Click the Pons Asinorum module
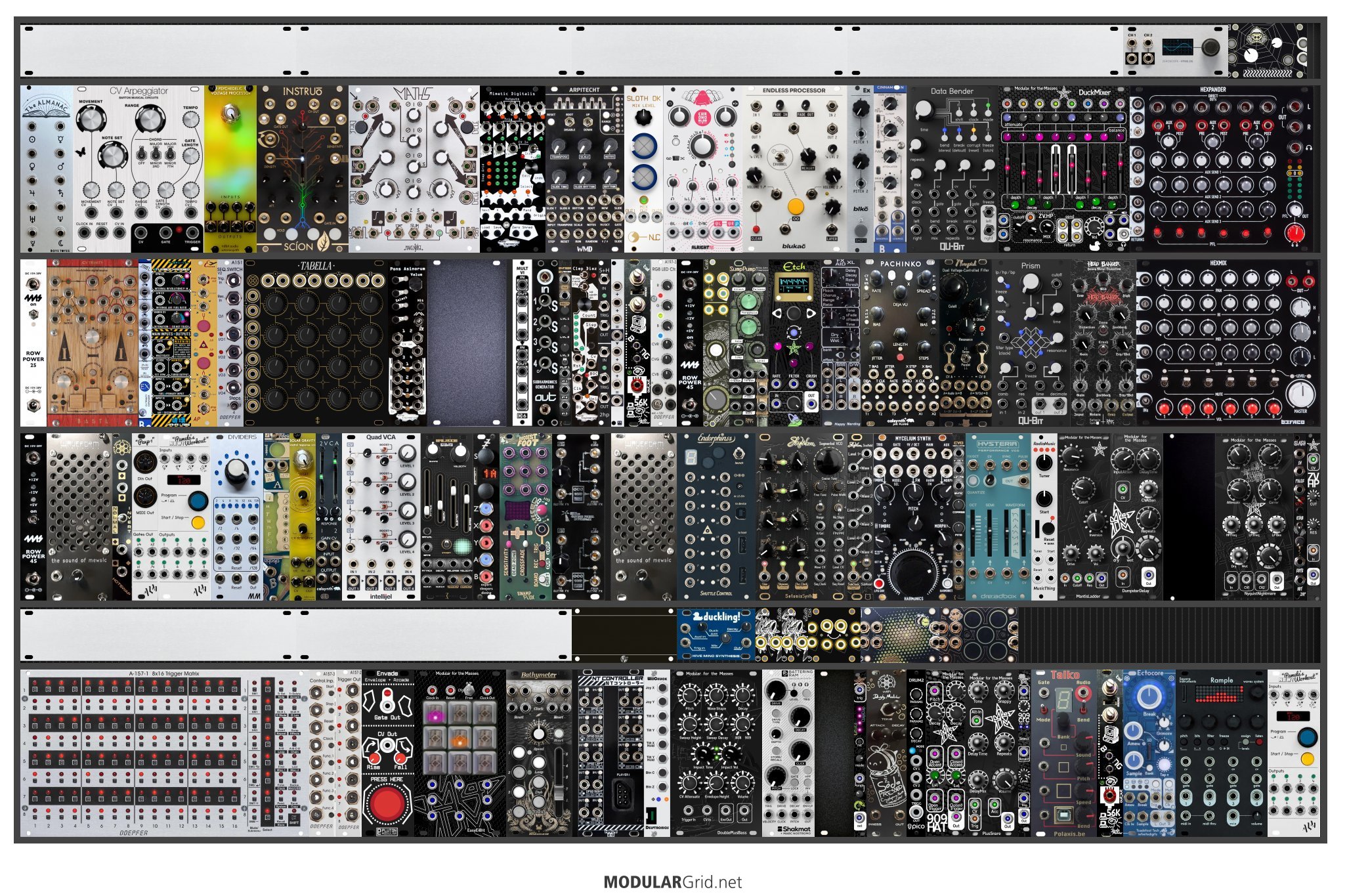Image resolution: width=1347 pixels, height=896 pixels. [408, 343]
